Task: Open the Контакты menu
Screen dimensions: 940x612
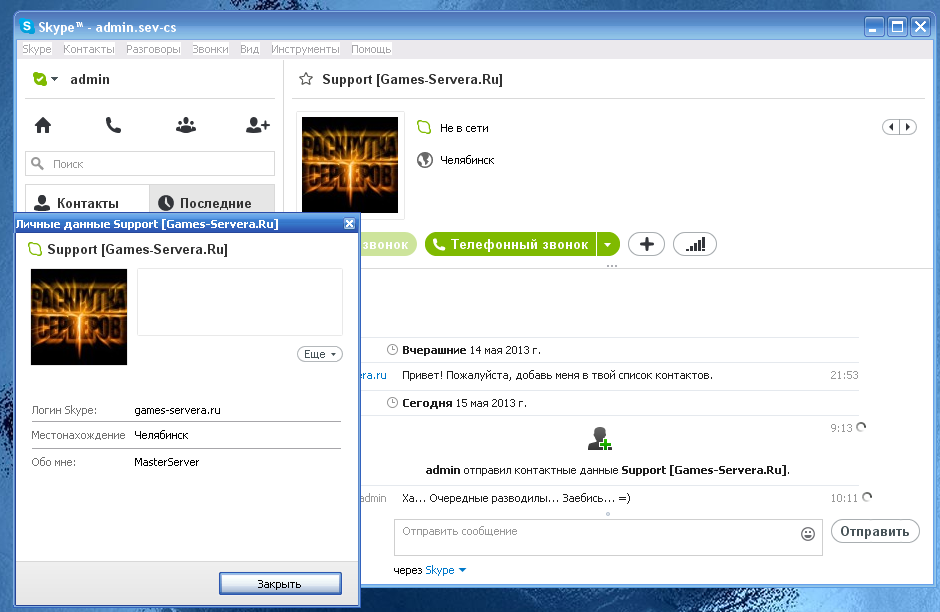Action: 89,49
